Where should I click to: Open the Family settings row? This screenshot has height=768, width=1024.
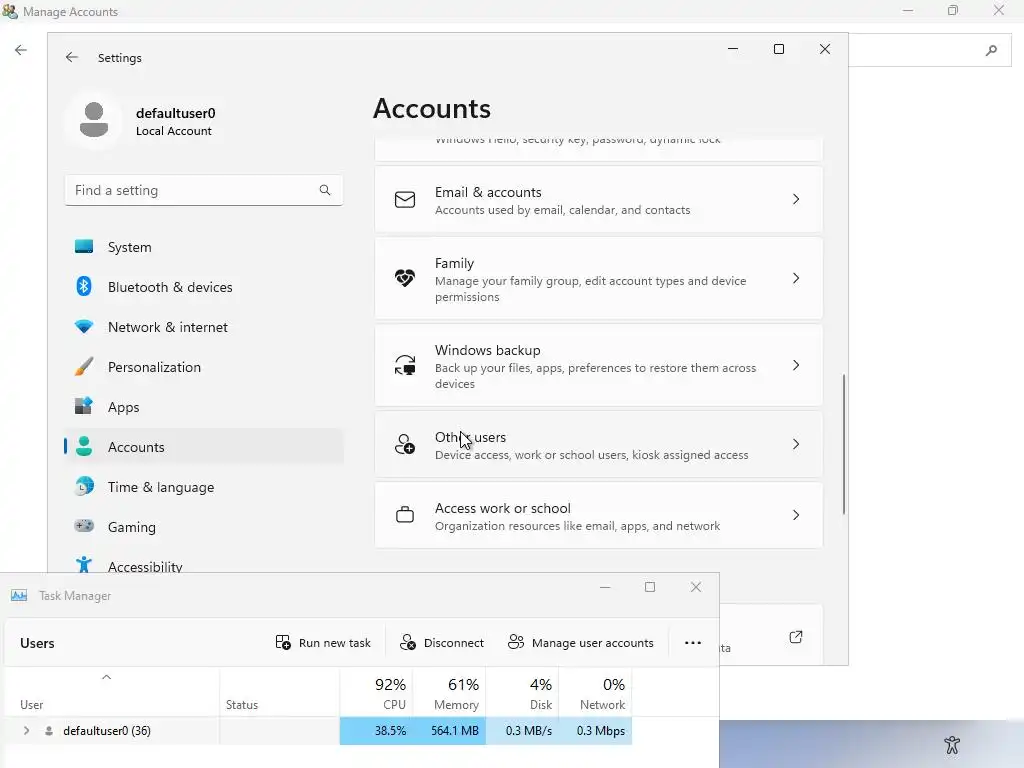tap(599, 278)
